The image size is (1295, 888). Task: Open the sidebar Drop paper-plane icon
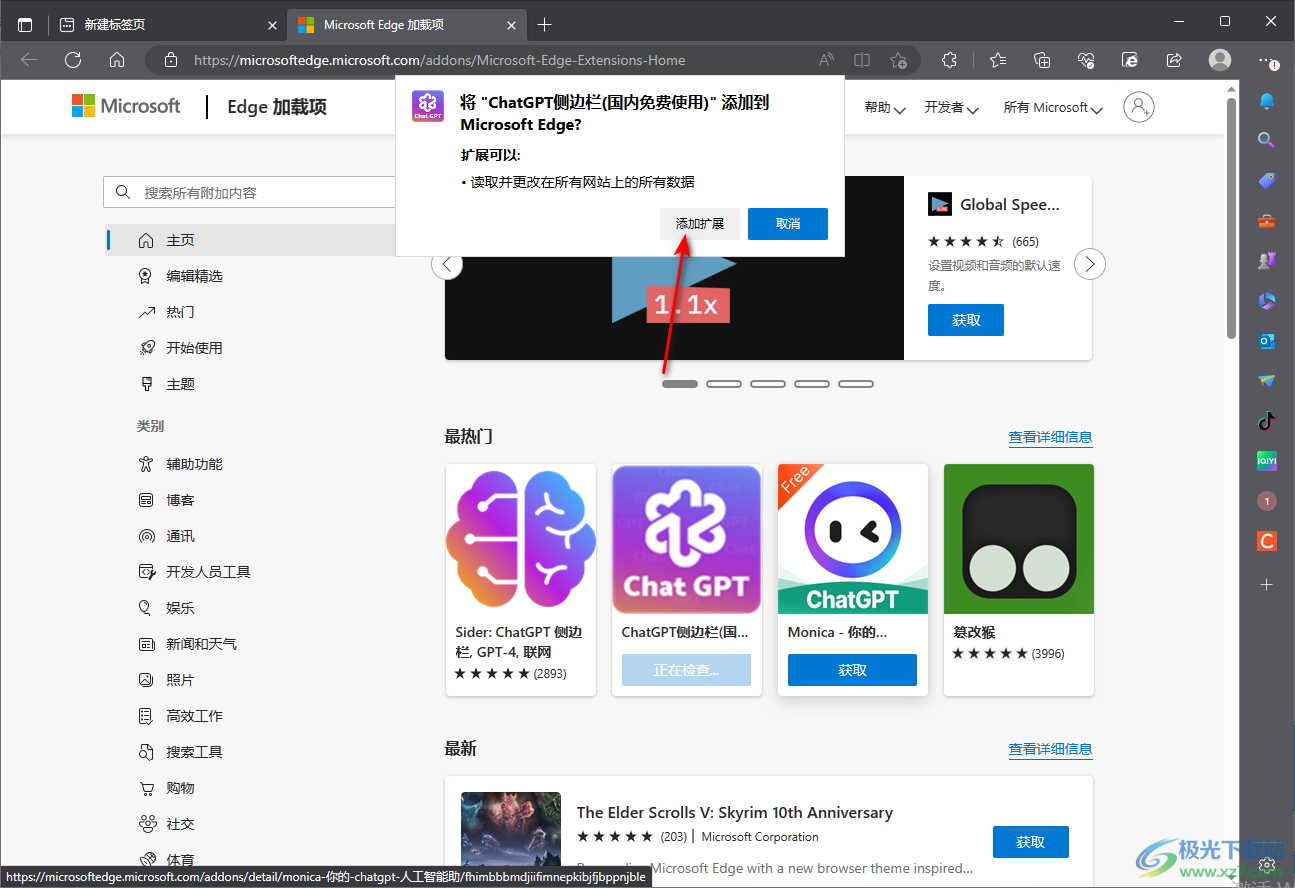coord(1267,381)
